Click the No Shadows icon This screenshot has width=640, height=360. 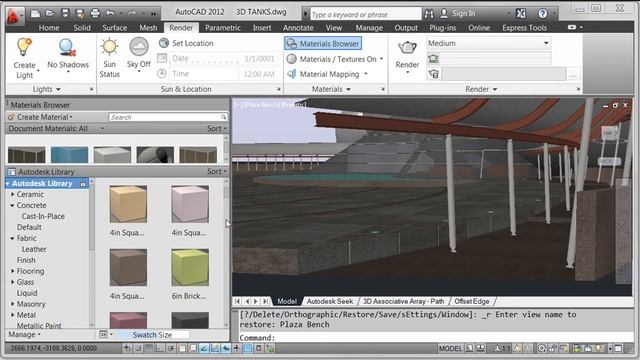coord(67,48)
